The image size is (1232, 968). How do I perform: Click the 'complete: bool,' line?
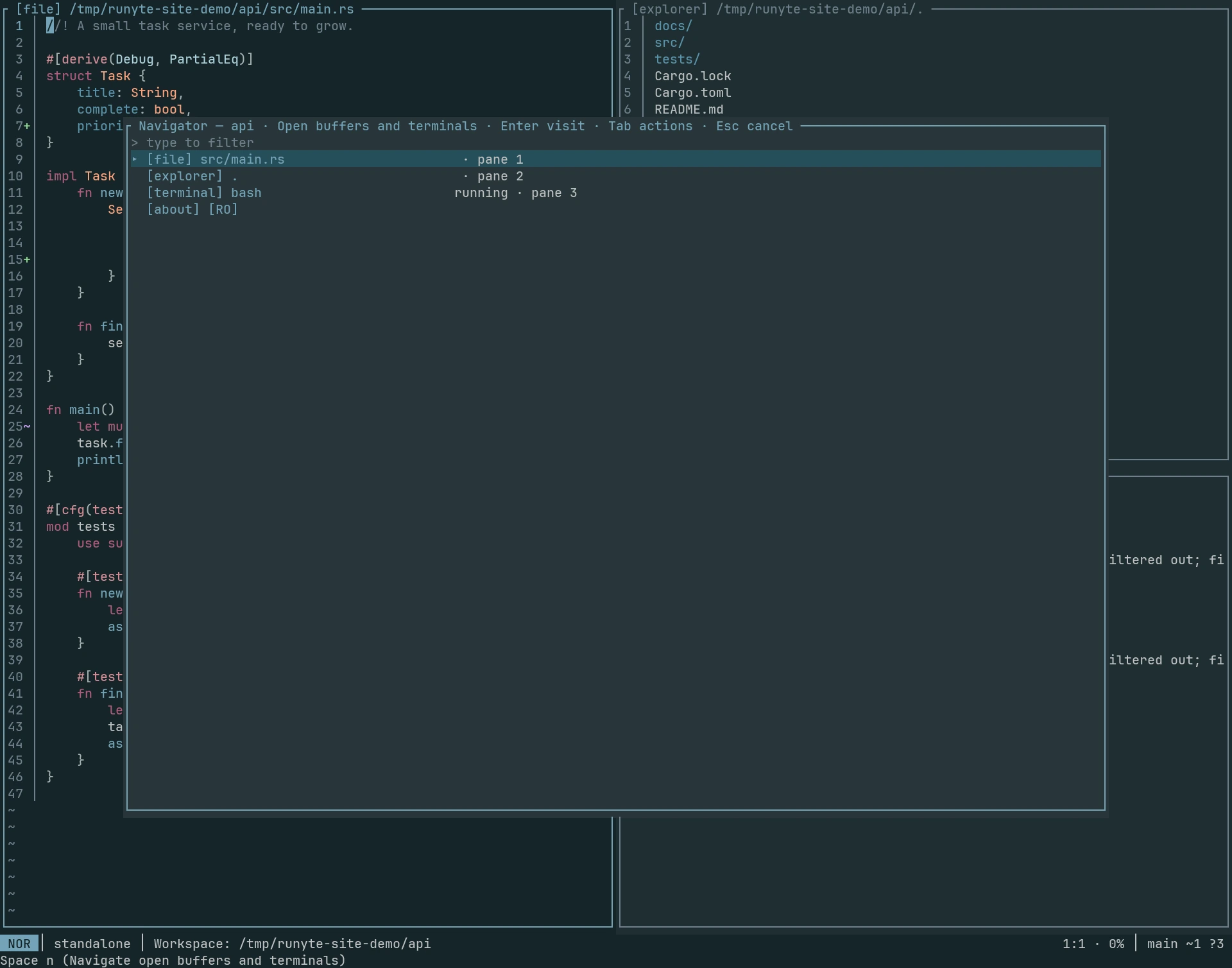[x=134, y=109]
